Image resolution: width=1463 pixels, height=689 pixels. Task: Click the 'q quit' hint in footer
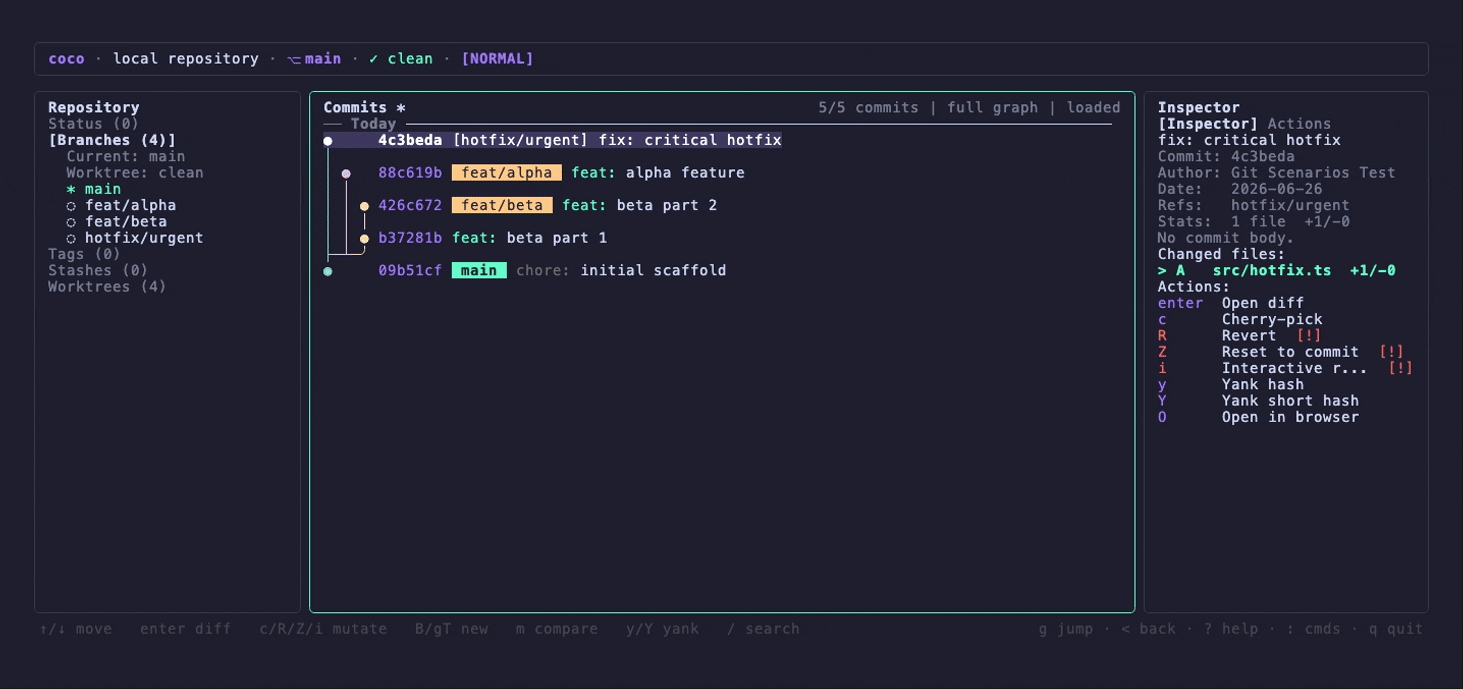tap(1396, 629)
